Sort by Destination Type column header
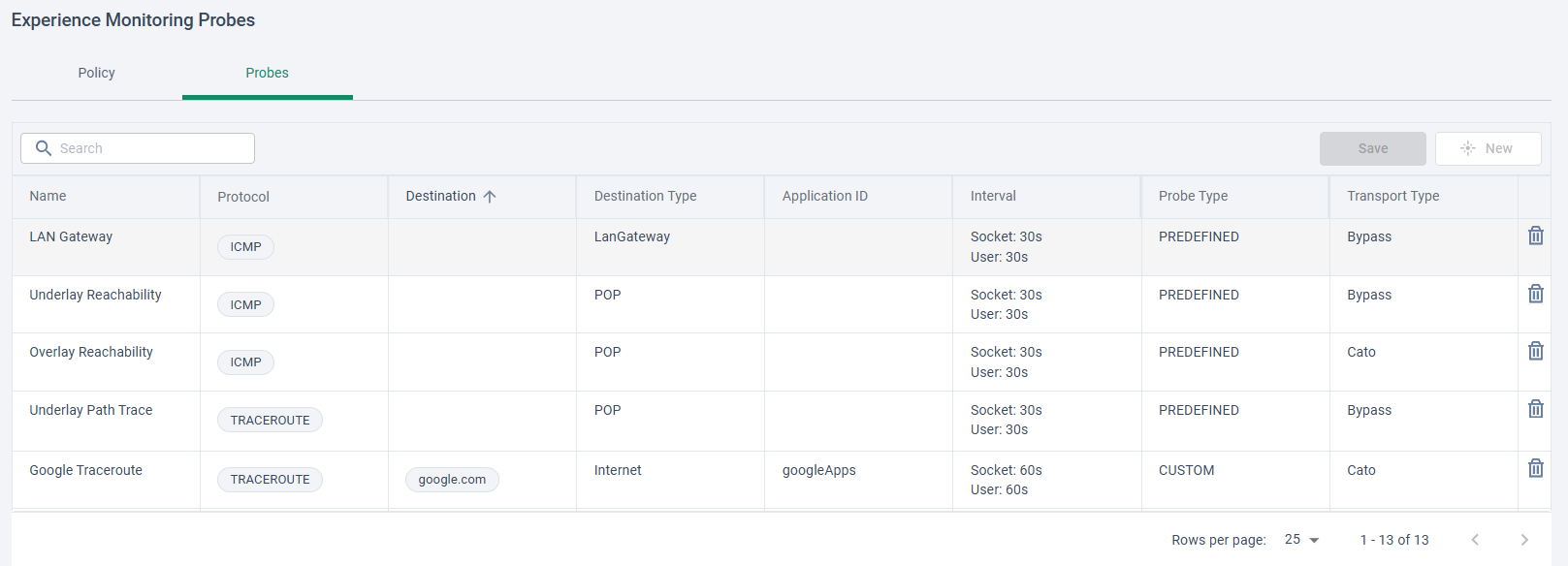The width and height of the screenshot is (1568, 566). click(x=646, y=196)
